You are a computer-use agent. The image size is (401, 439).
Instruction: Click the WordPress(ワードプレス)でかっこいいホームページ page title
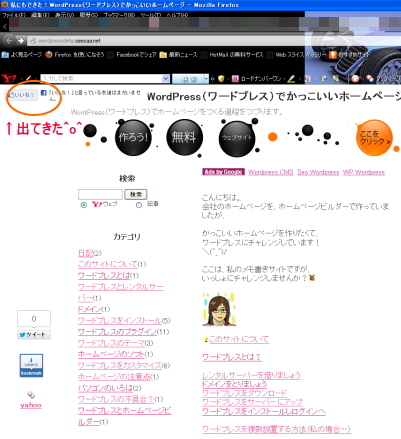point(274,97)
